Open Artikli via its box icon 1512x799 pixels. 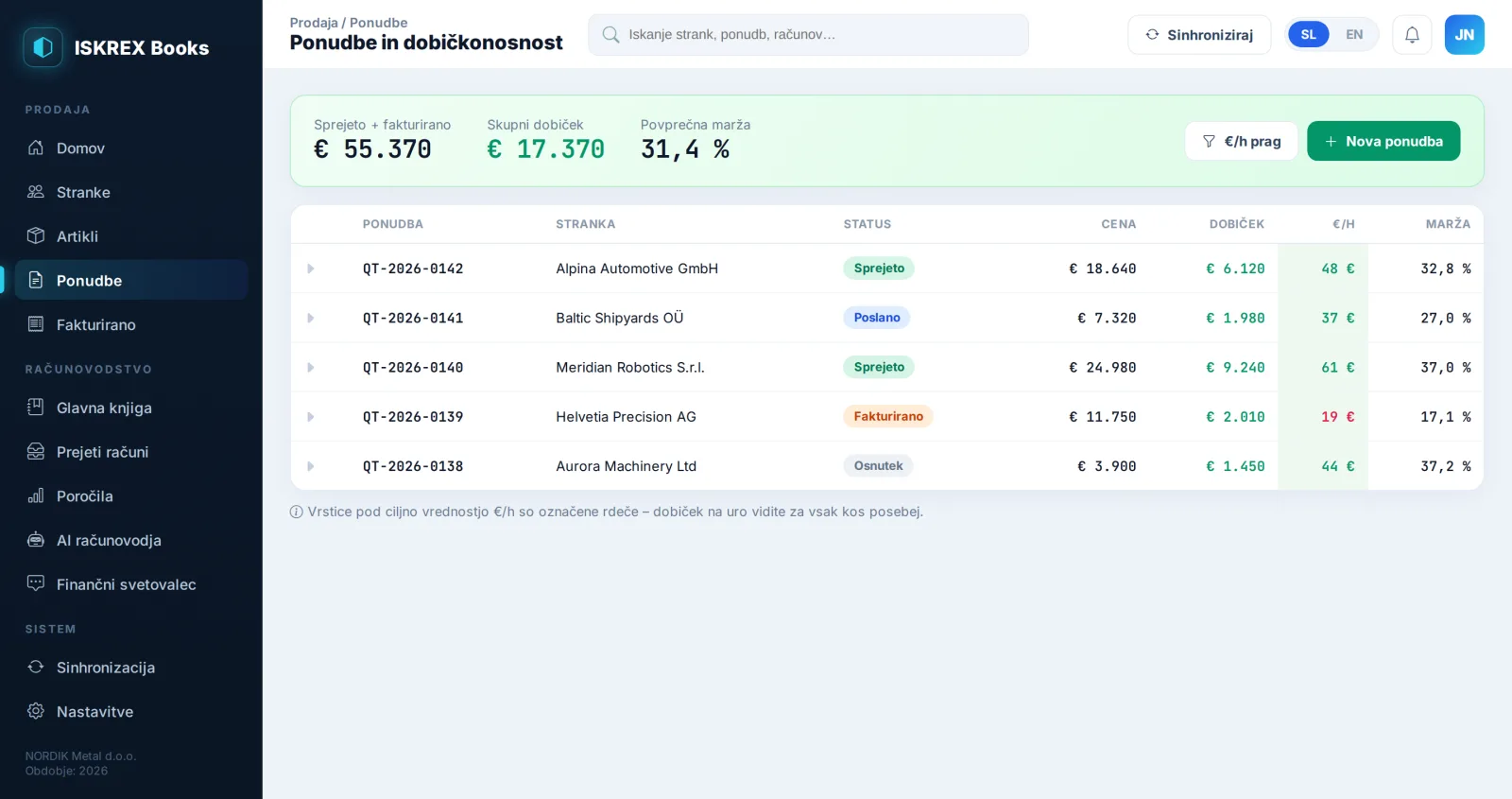(x=36, y=235)
